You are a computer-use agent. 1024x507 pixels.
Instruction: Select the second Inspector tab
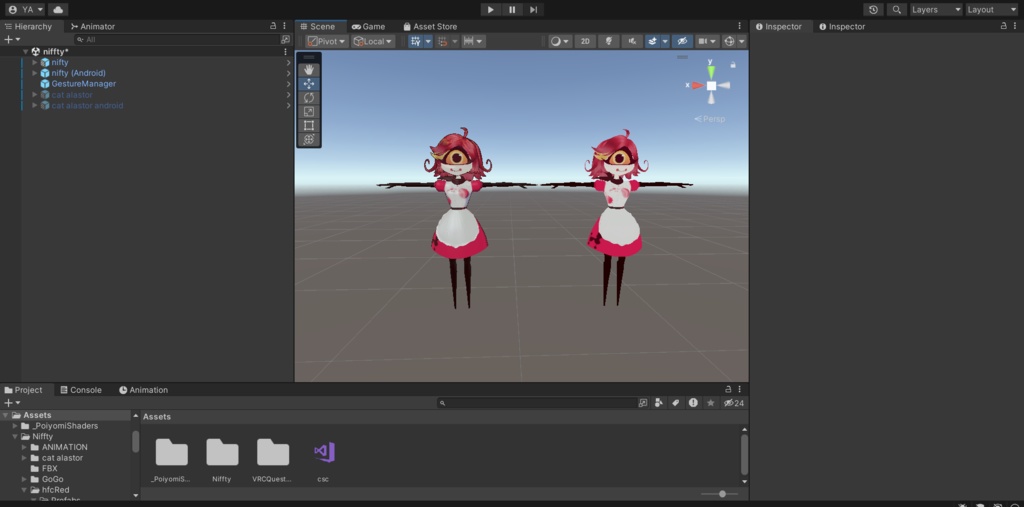point(842,26)
